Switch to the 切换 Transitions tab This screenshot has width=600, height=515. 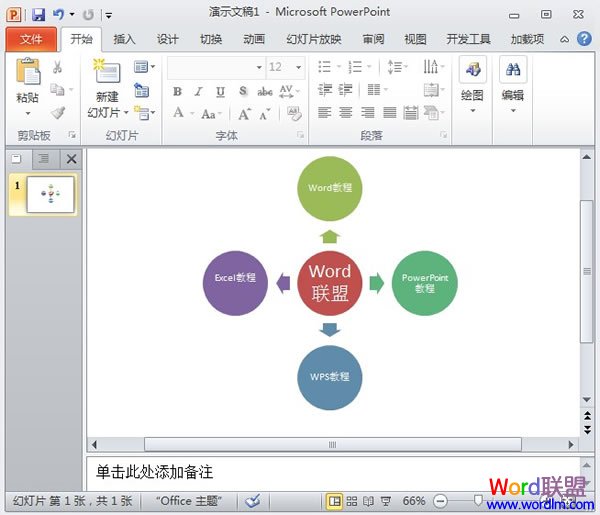[x=211, y=39]
